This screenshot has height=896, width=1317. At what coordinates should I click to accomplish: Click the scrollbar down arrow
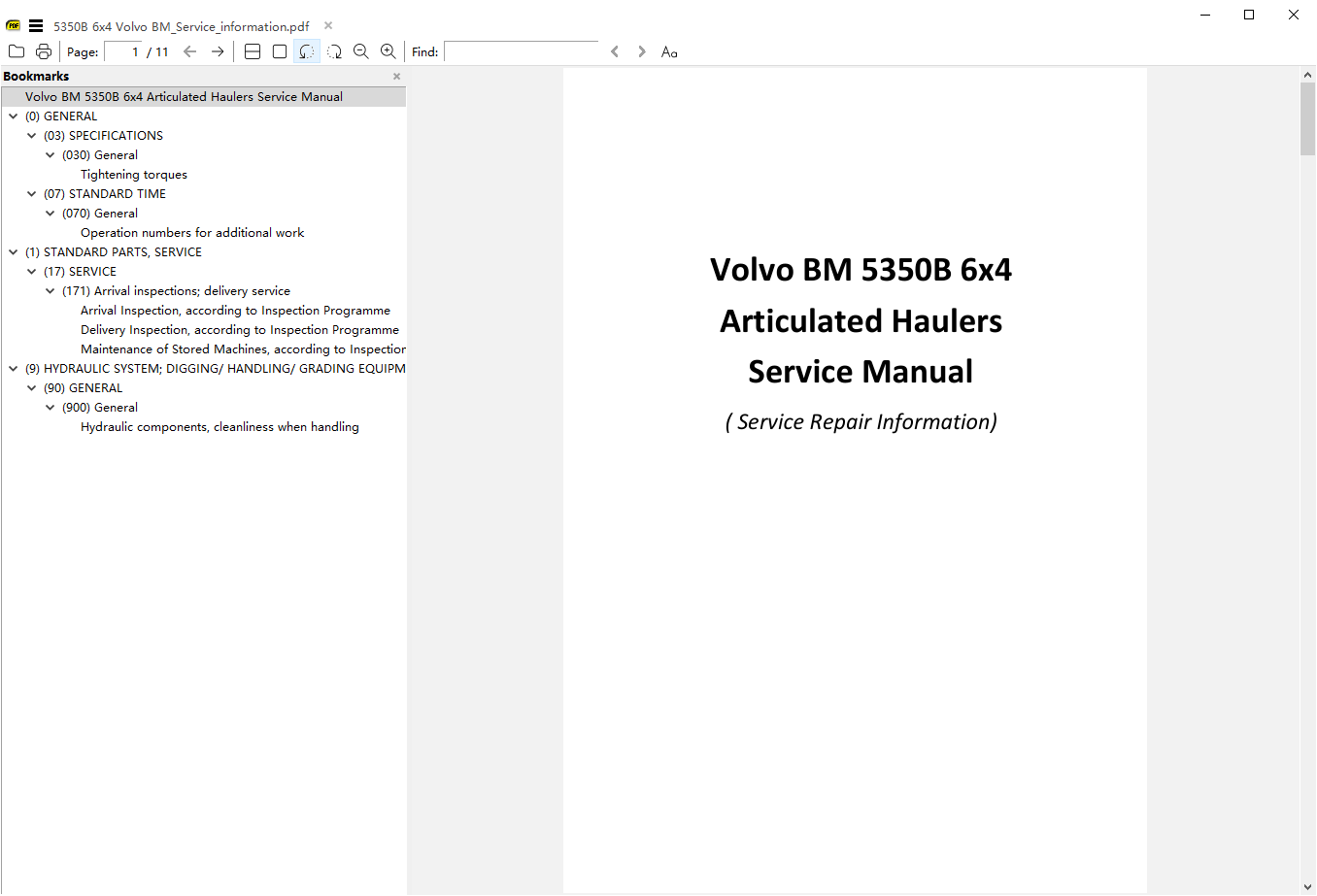pyautogui.click(x=1307, y=887)
